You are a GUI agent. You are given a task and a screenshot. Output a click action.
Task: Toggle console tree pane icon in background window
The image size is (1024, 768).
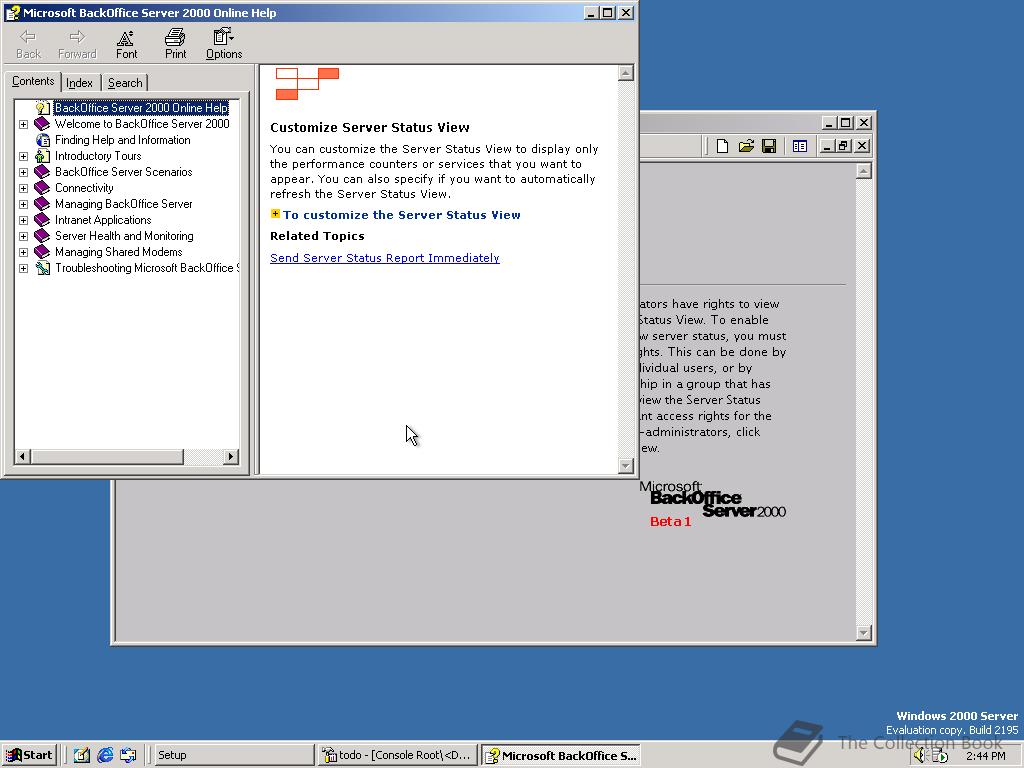[800, 146]
